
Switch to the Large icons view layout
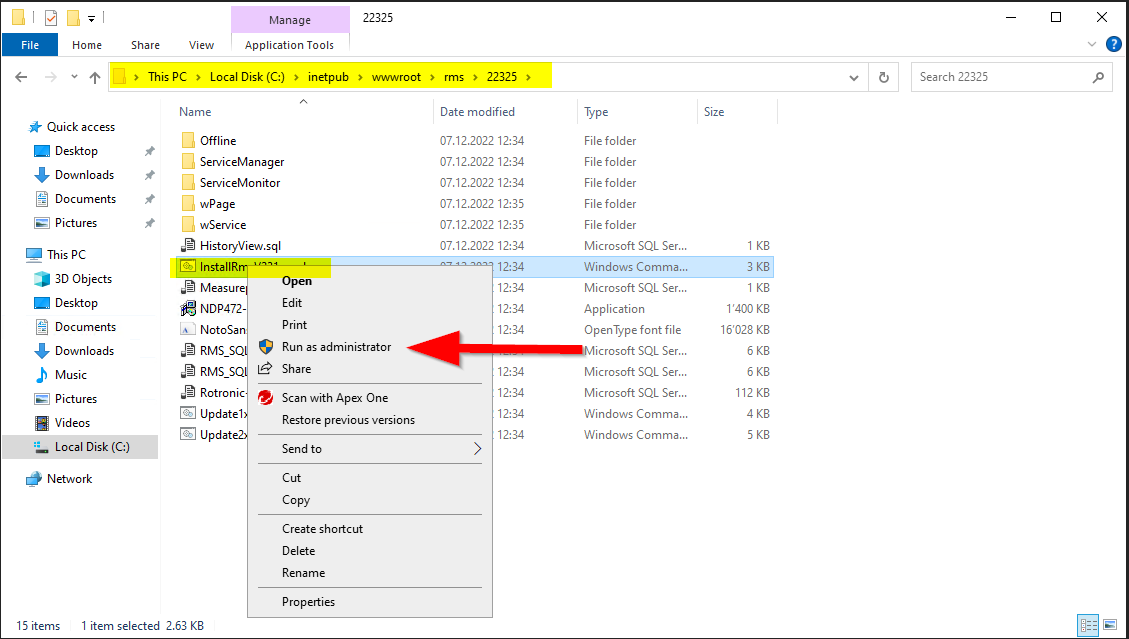1109,625
